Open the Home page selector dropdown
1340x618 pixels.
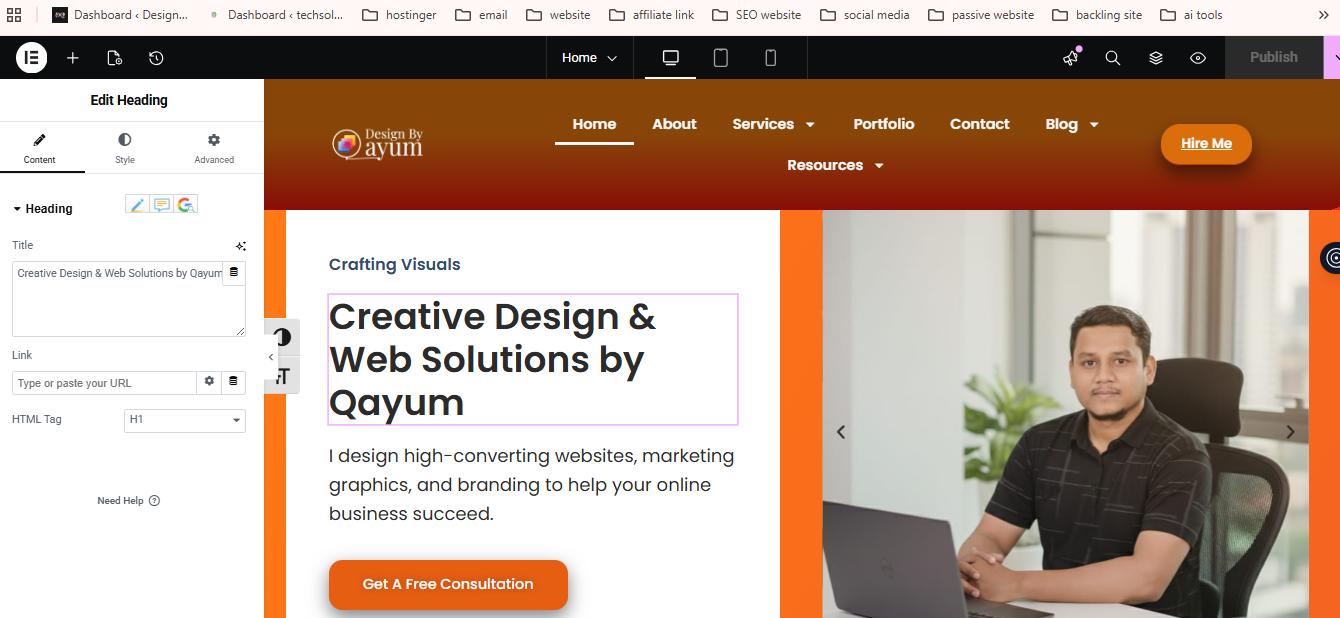[x=589, y=58]
